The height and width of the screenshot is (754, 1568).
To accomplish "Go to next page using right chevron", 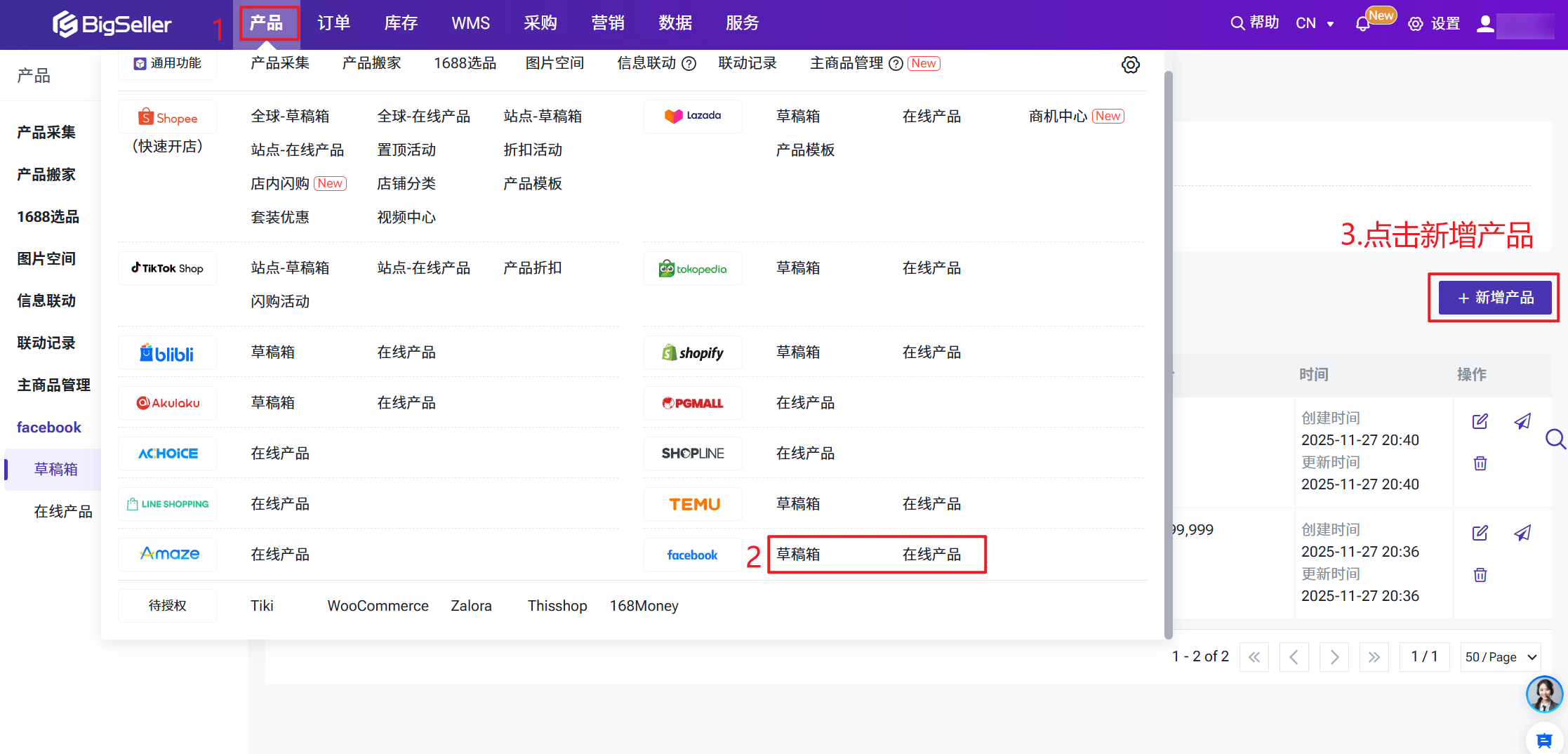I will click(1334, 657).
